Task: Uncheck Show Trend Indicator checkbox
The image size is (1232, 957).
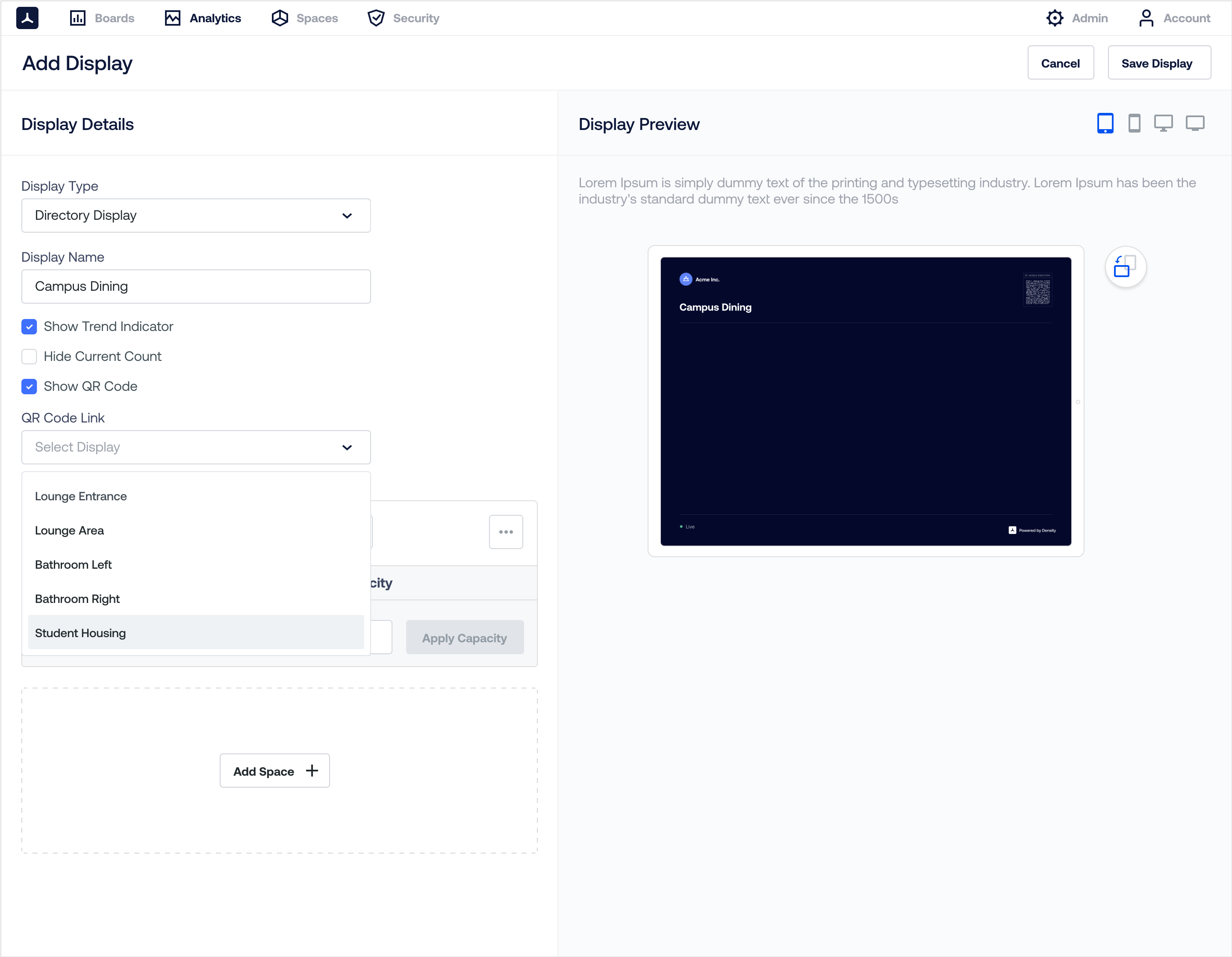Action: (29, 327)
